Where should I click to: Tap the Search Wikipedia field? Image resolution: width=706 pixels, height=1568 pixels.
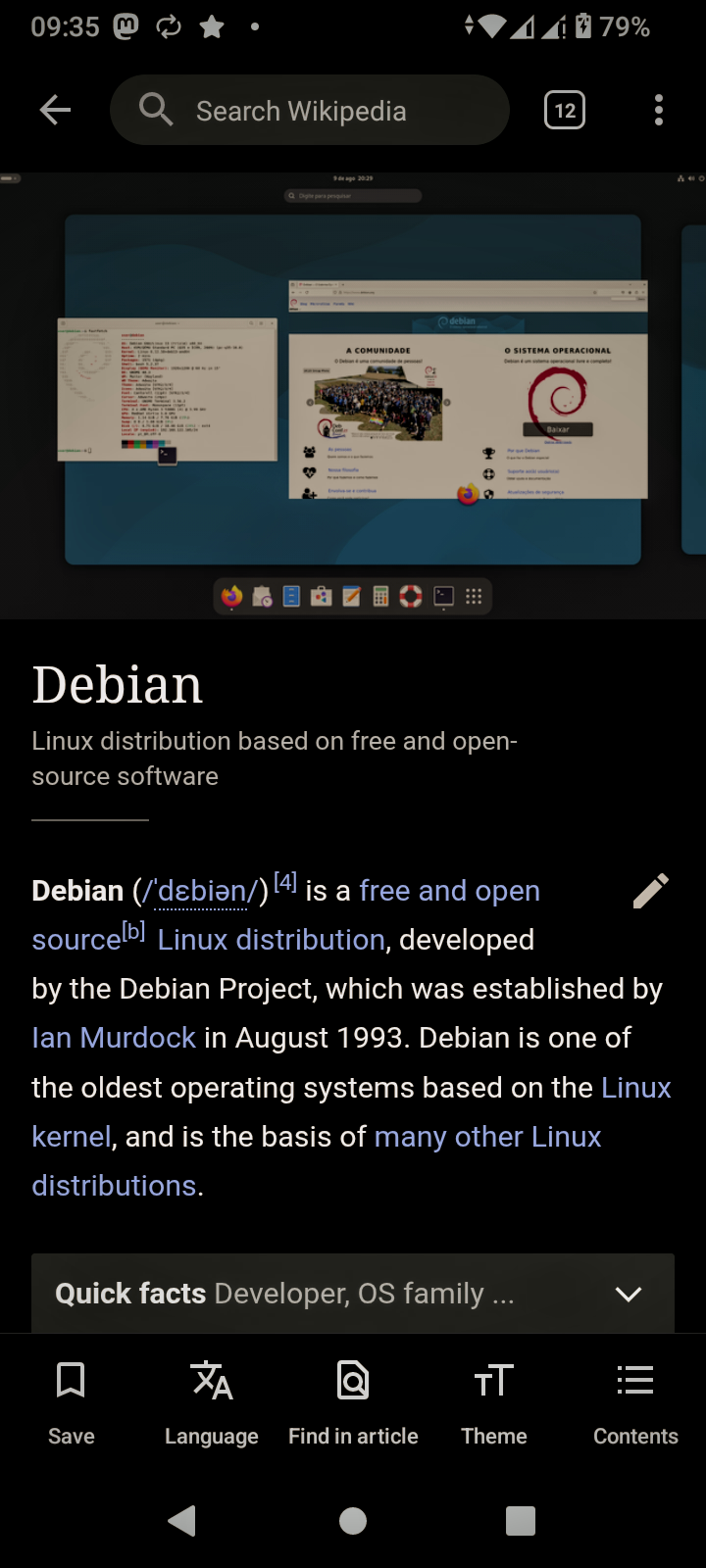(x=310, y=110)
